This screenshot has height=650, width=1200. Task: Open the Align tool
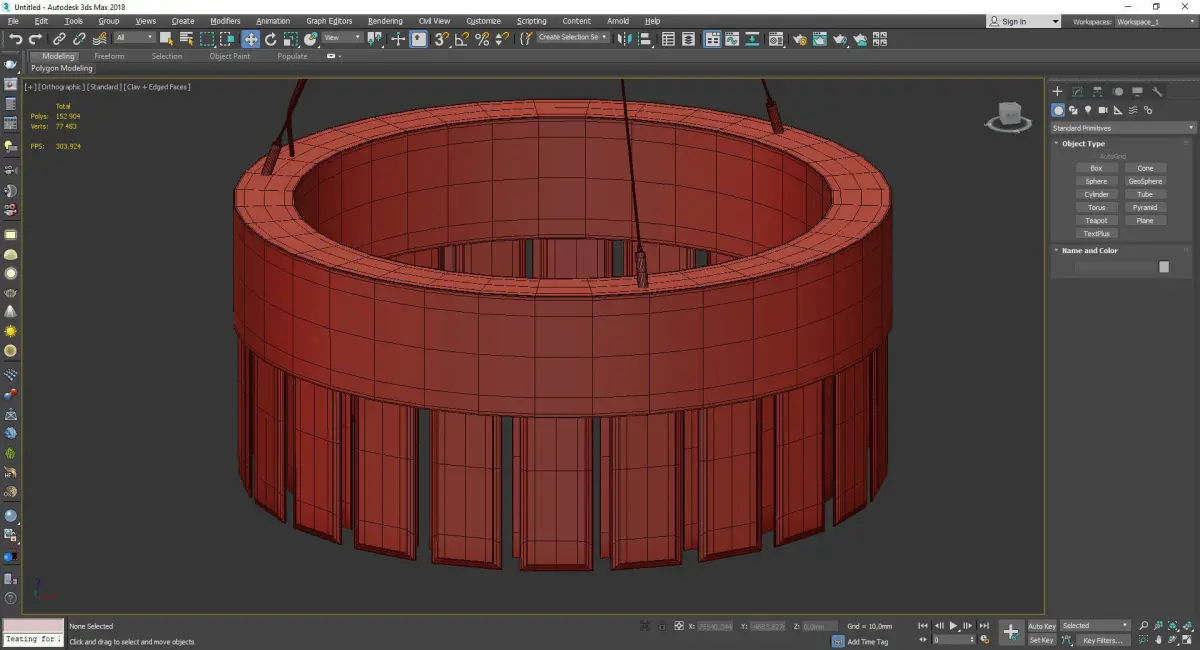click(644, 39)
